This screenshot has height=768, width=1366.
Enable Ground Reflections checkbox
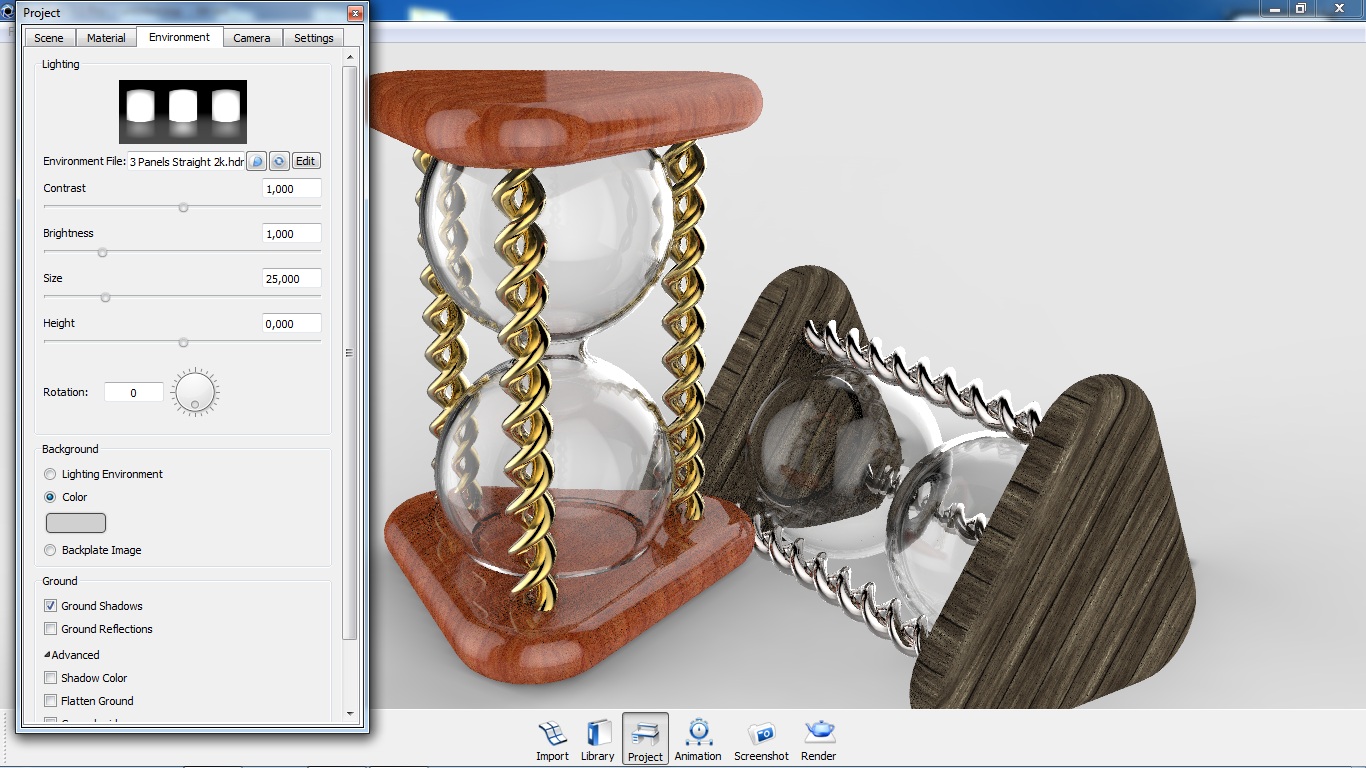click(x=50, y=629)
